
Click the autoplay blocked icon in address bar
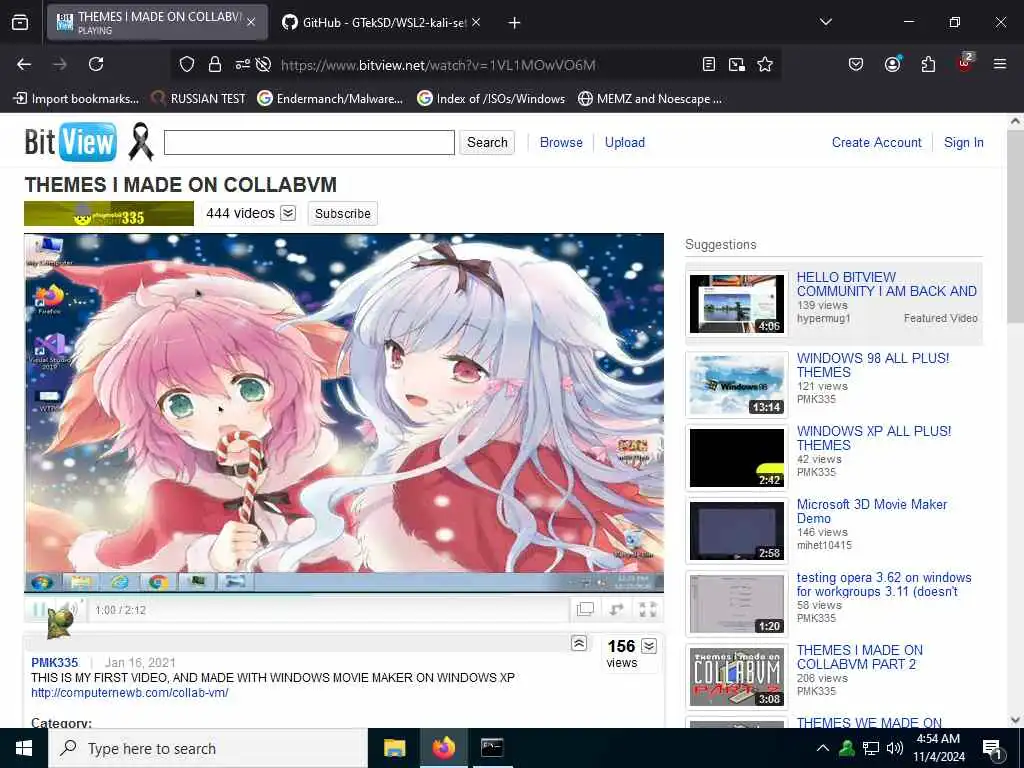click(263, 64)
